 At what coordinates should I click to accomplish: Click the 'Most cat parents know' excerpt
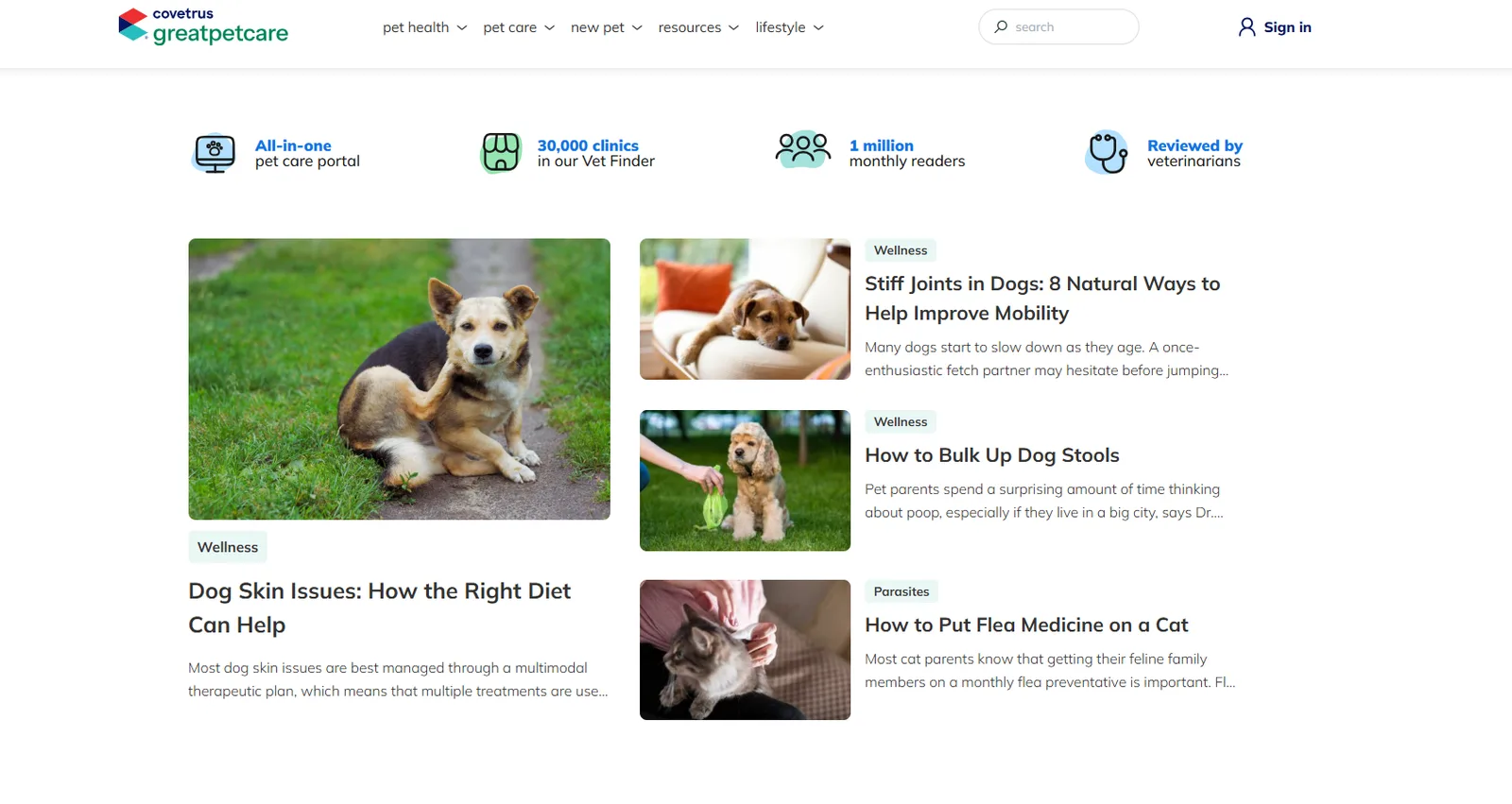(x=1050, y=671)
